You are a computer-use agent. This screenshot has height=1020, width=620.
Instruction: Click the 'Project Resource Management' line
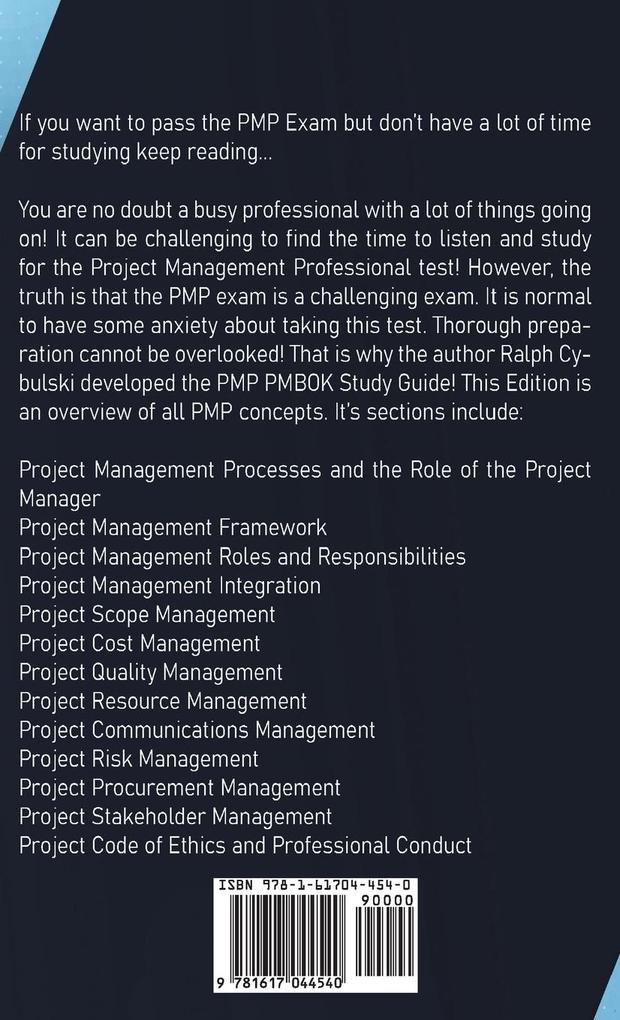coord(163,701)
